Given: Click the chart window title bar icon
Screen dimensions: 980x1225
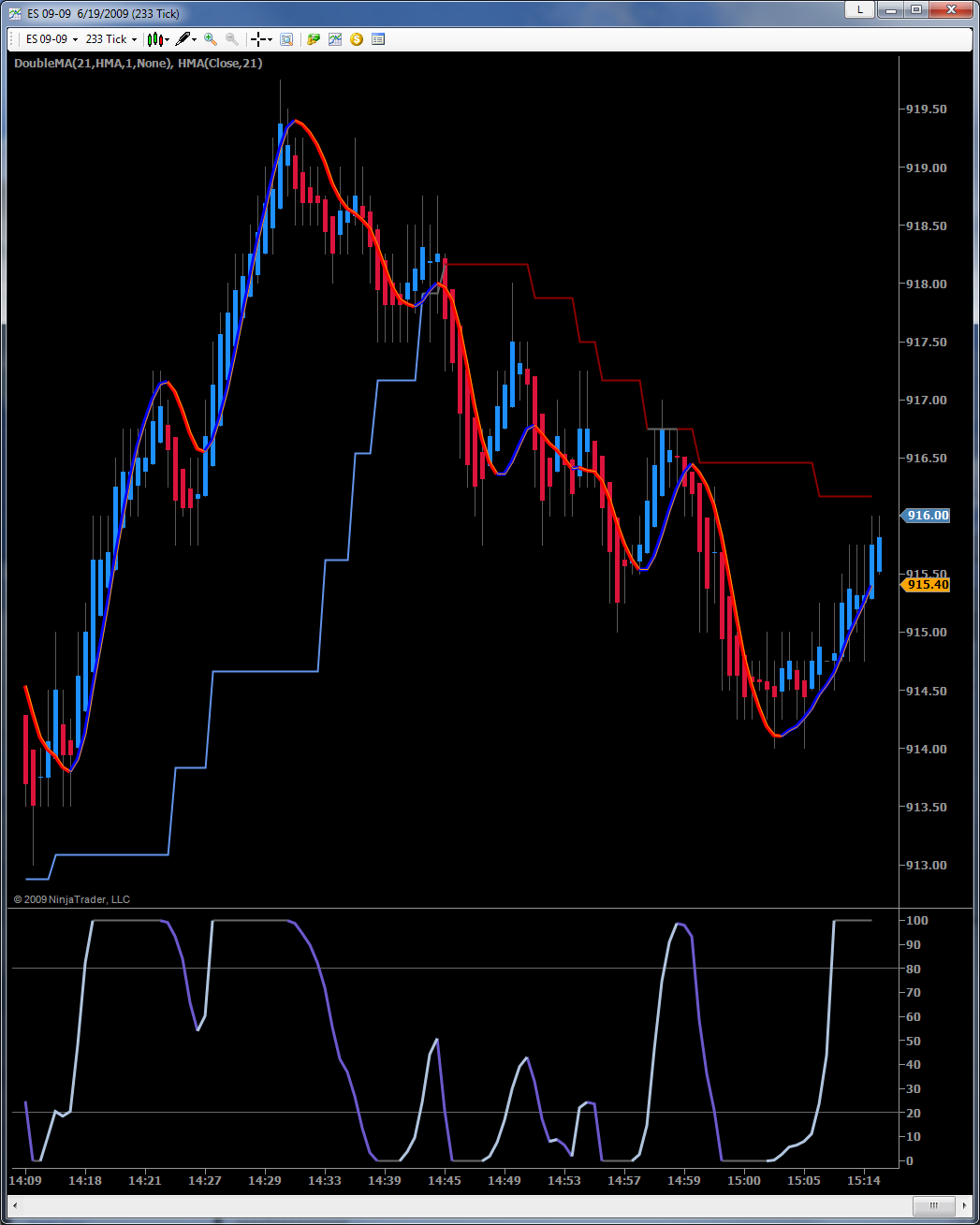Looking at the screenshot, I should [15, 13].
